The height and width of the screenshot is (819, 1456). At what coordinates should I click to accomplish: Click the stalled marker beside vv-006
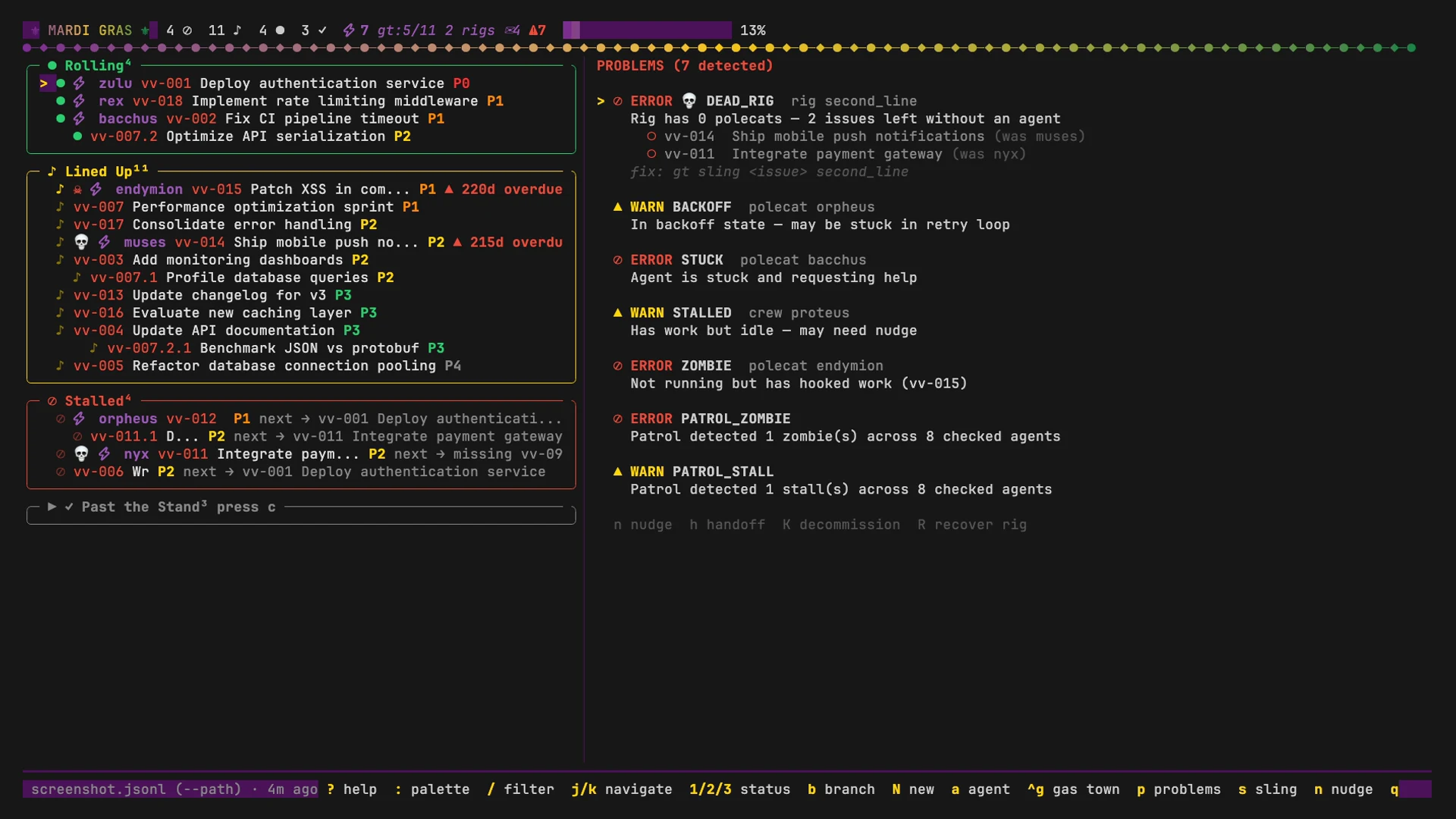pos(61,472)
